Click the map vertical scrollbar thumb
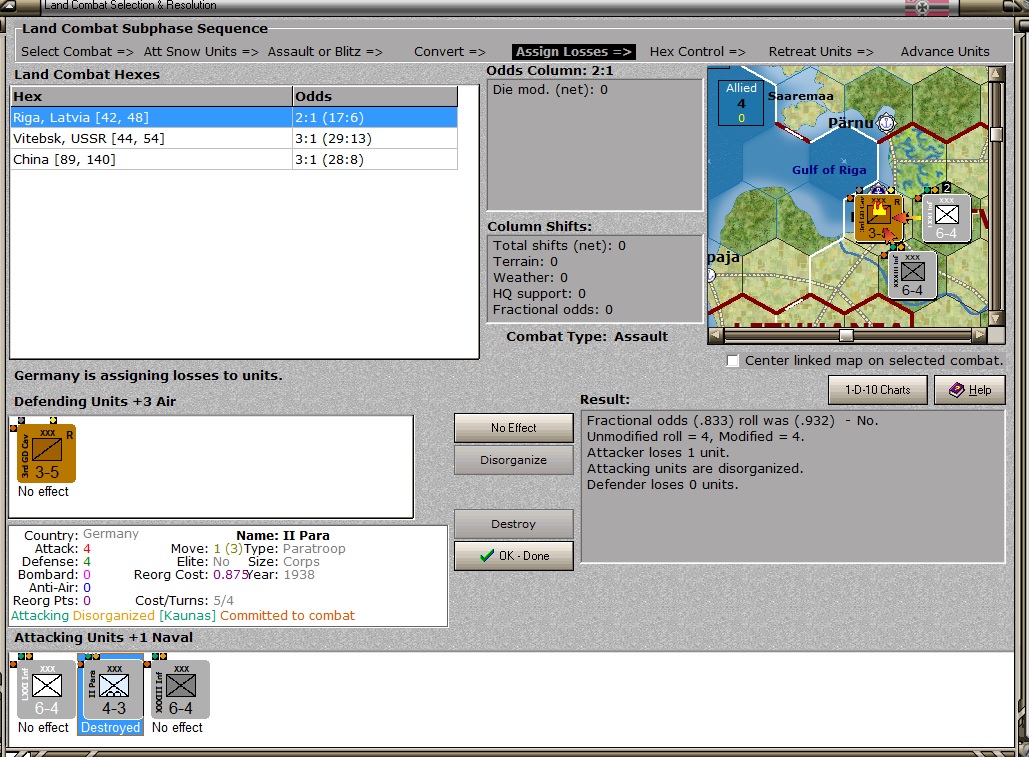The image size is (1029, 757). click(x=996, y=134)
